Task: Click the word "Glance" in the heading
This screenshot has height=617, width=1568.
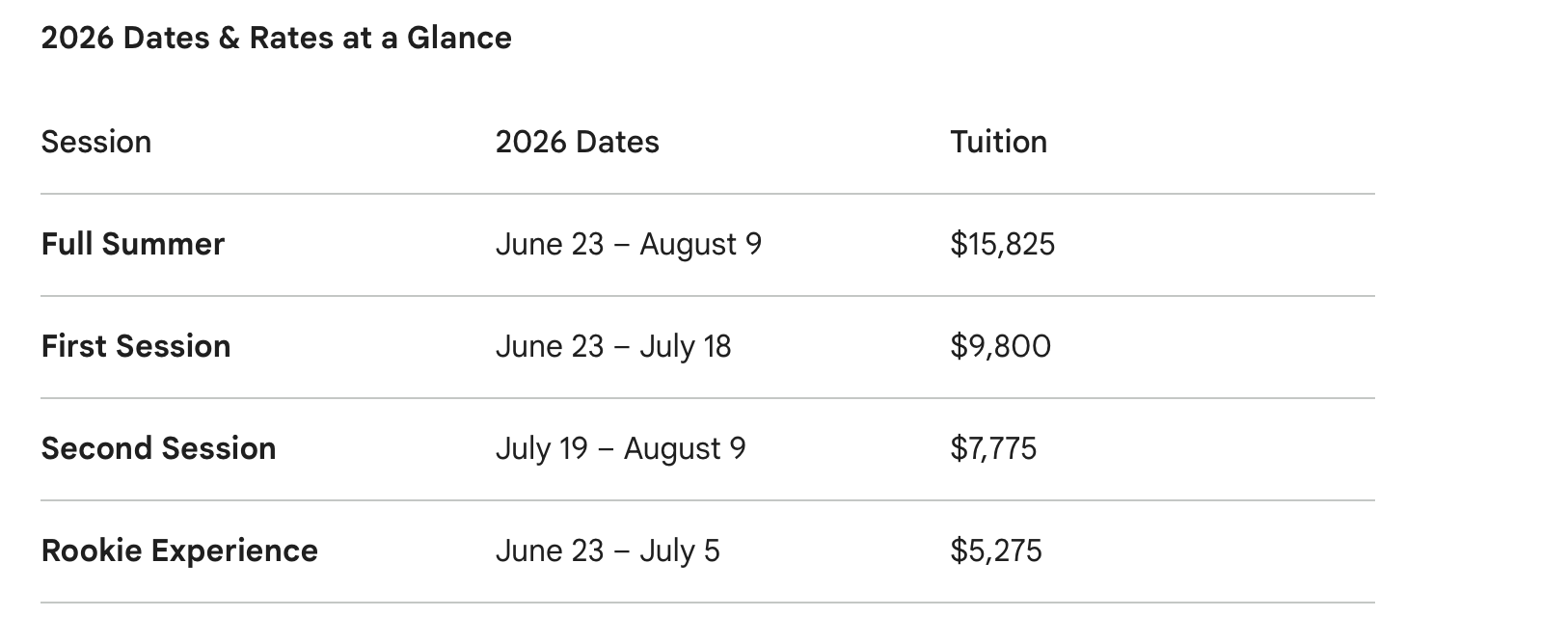Action: point(459,38)
